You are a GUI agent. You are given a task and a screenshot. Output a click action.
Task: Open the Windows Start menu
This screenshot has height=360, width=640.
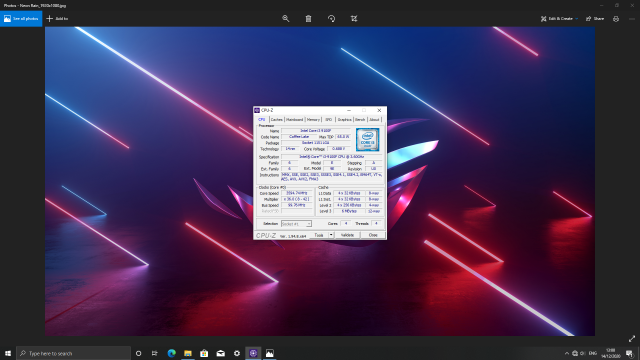coord(8,353)
